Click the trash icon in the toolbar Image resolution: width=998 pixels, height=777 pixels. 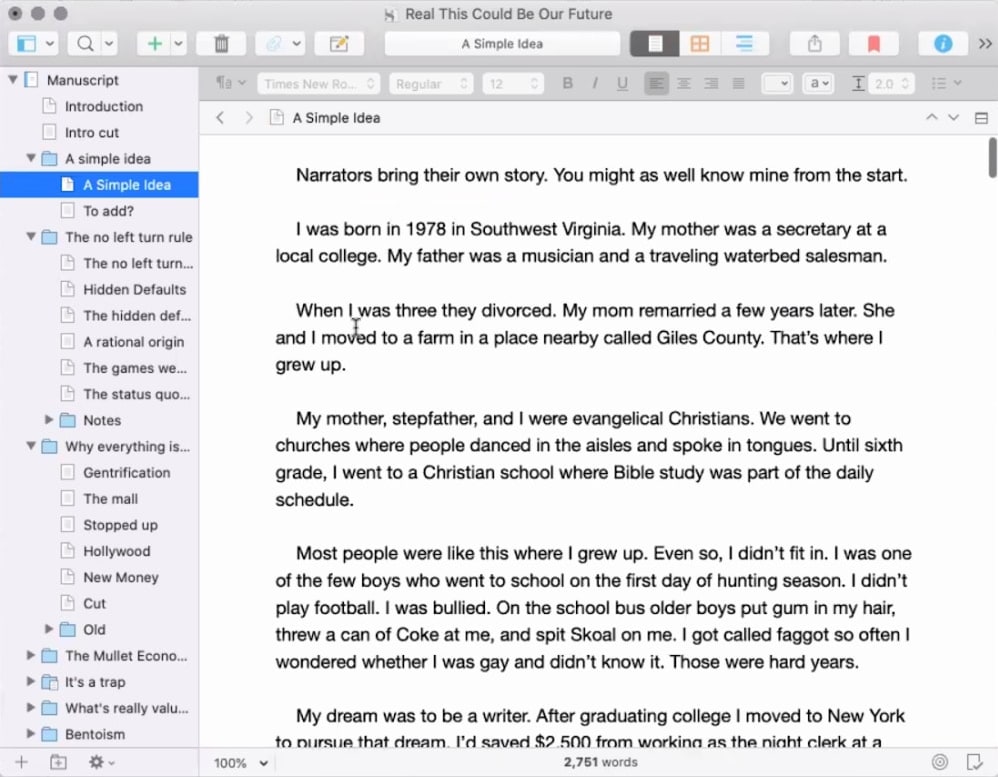tap(221, 44)
